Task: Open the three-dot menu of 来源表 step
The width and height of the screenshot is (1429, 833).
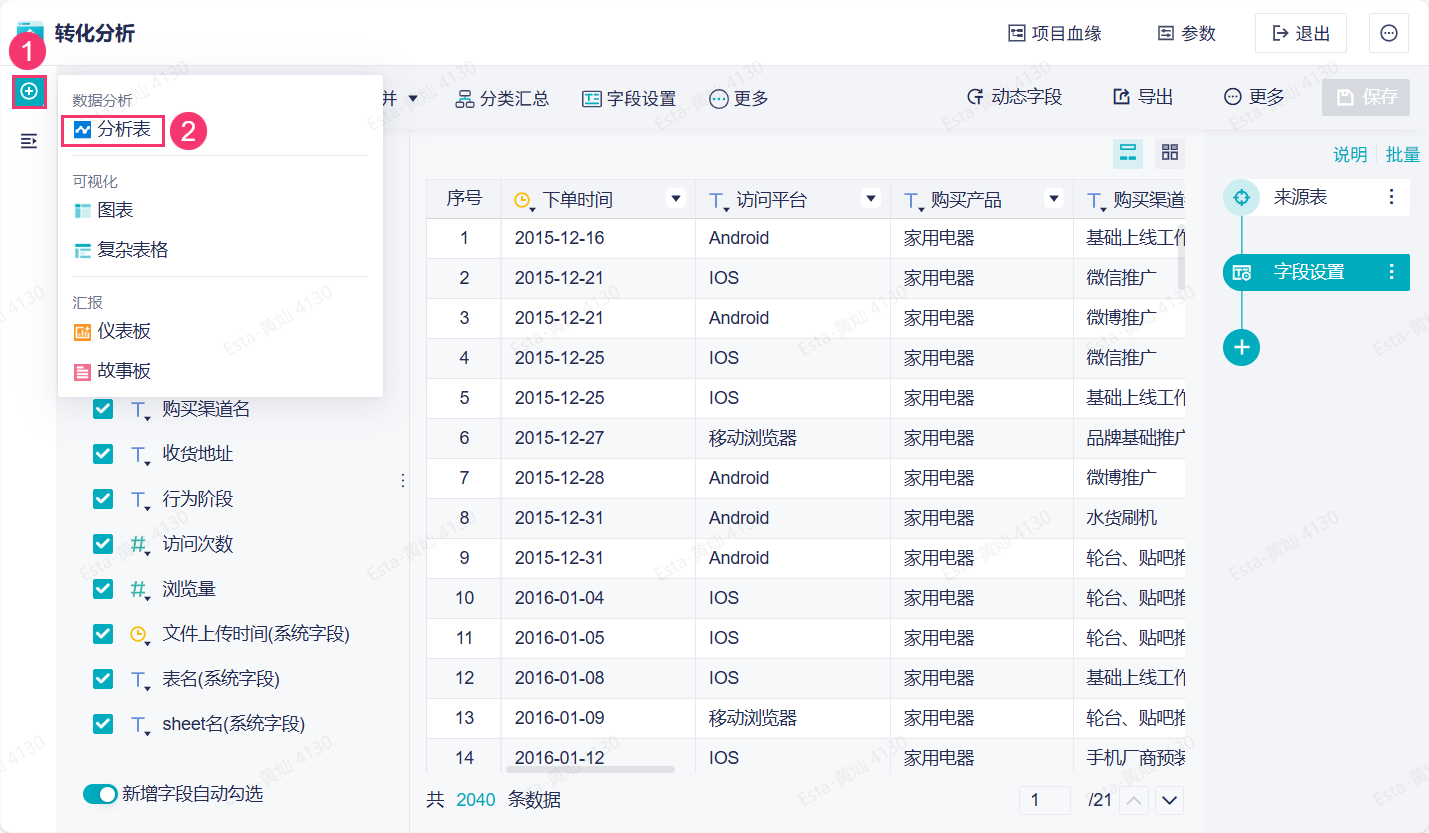Action: point(1391,197)
